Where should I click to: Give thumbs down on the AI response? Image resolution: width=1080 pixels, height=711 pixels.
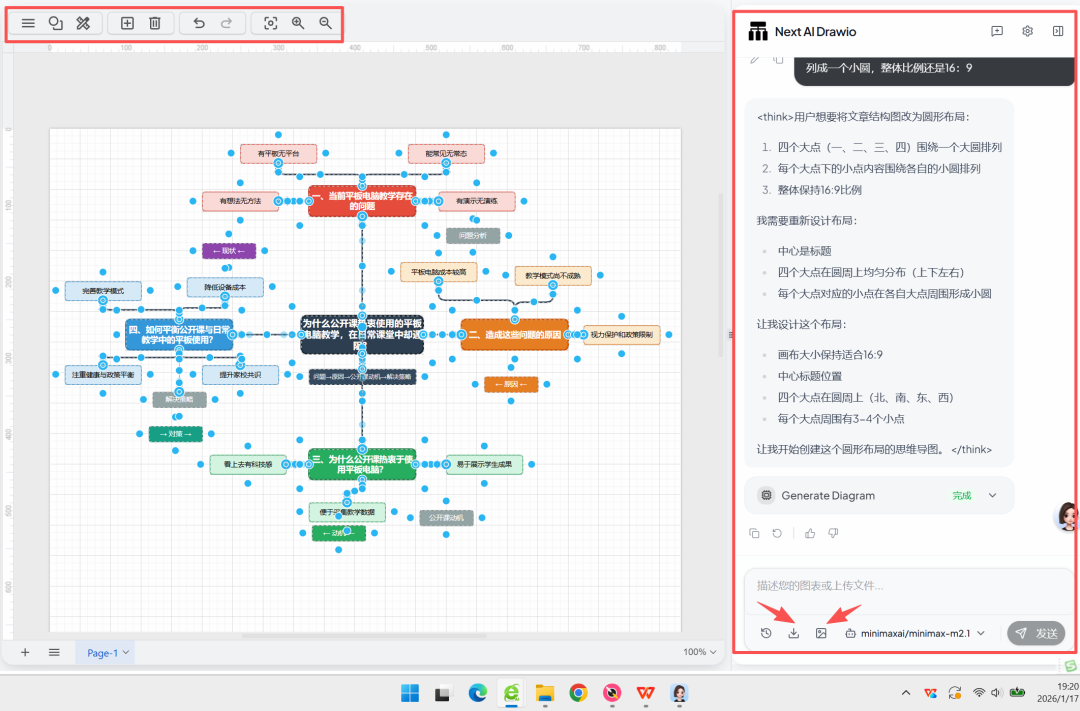pyautogui.click(x=833, y=533)
